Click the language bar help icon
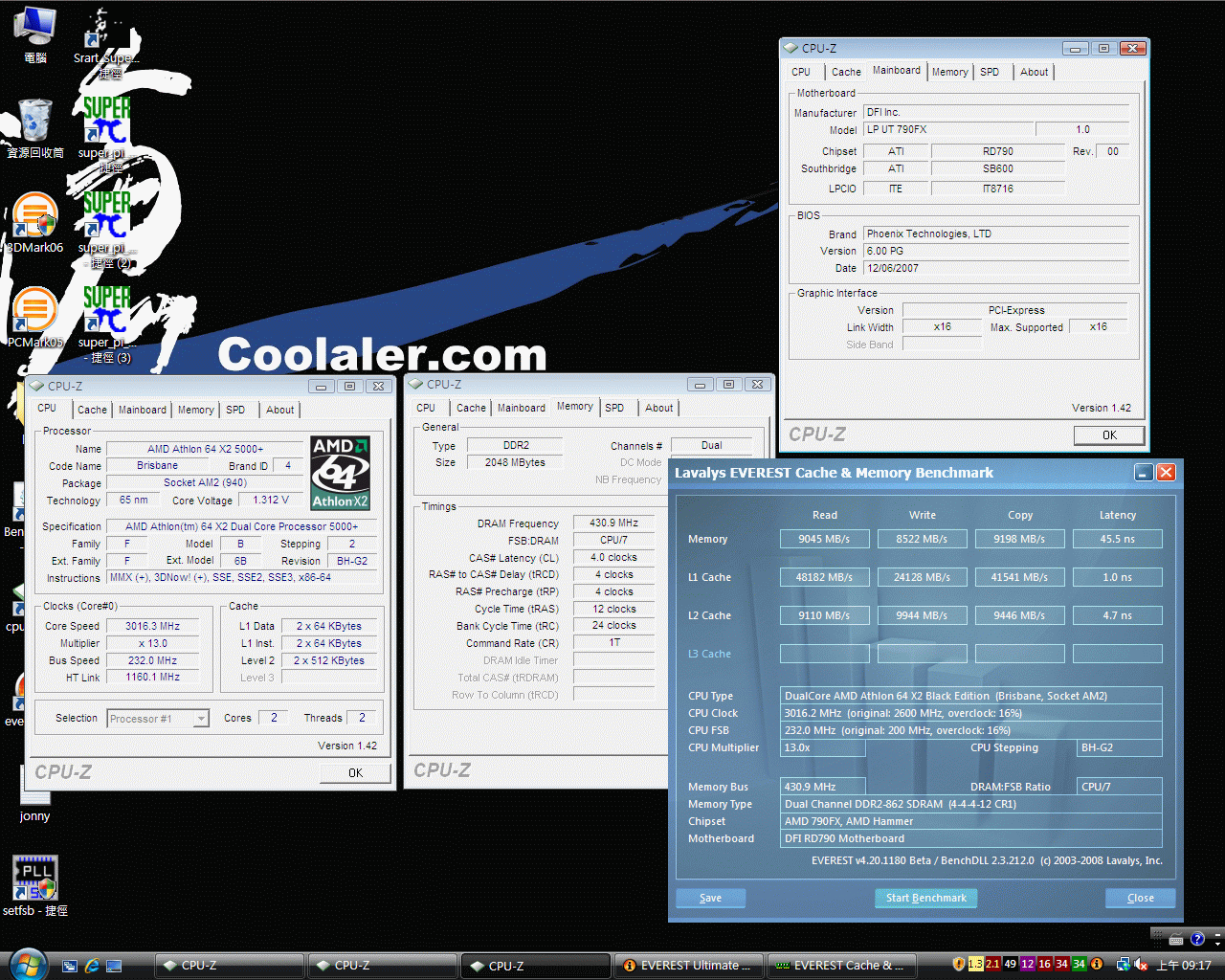 (1197, 939)
